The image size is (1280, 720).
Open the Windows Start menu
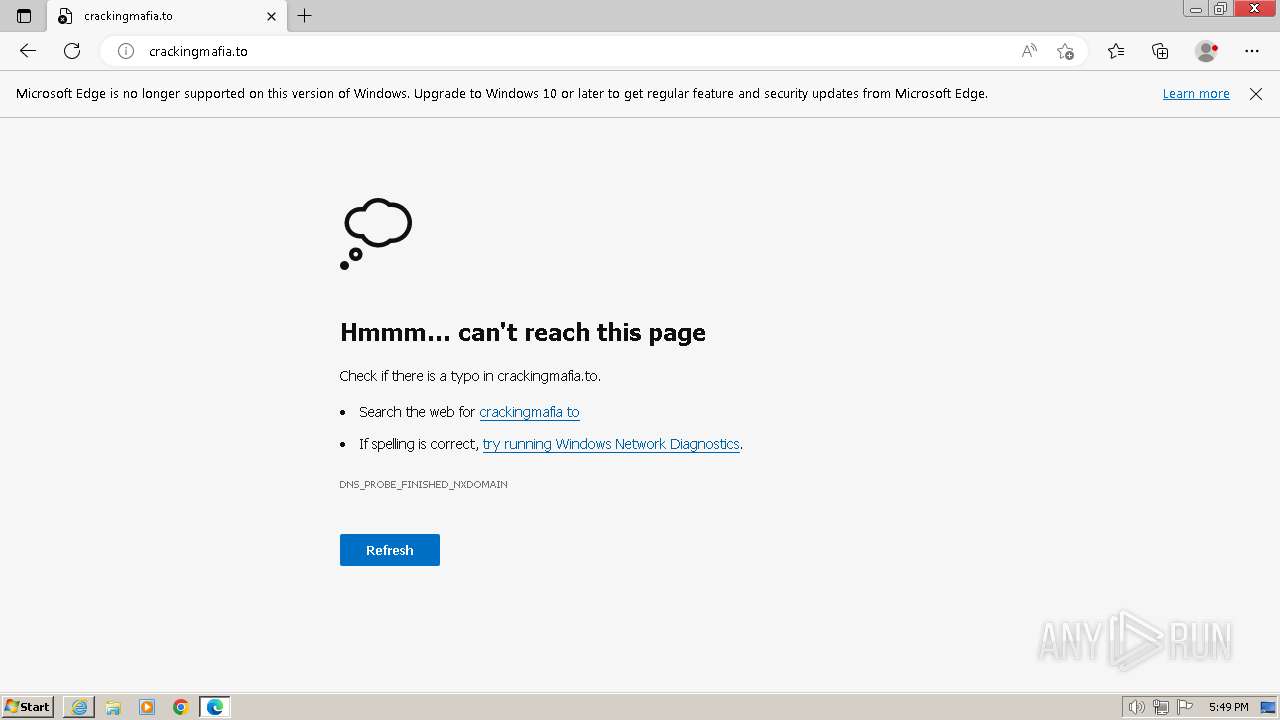click(28, 707)
